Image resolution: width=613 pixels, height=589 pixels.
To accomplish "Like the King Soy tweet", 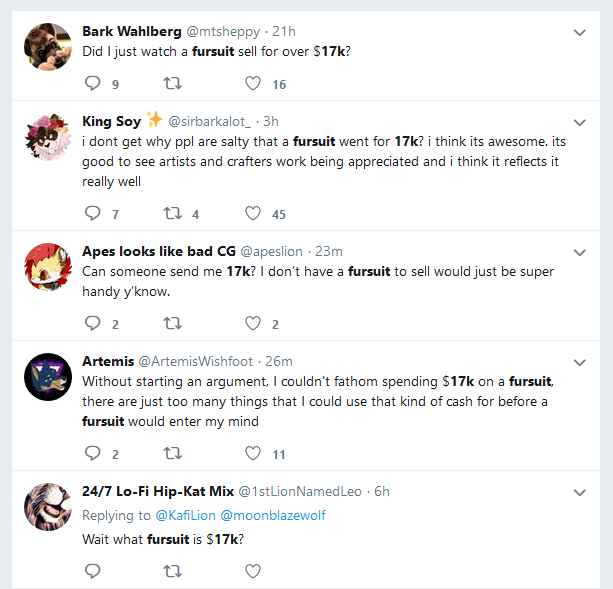I will (x=253, y=213).
